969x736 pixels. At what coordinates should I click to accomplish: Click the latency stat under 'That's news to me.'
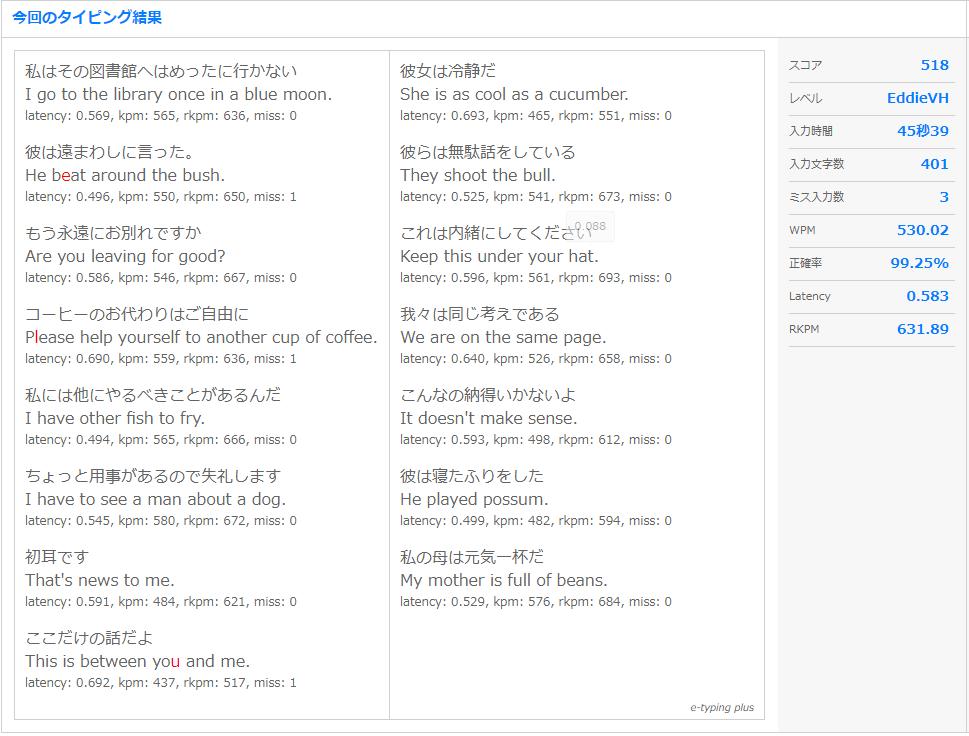(x=160, y=601)
